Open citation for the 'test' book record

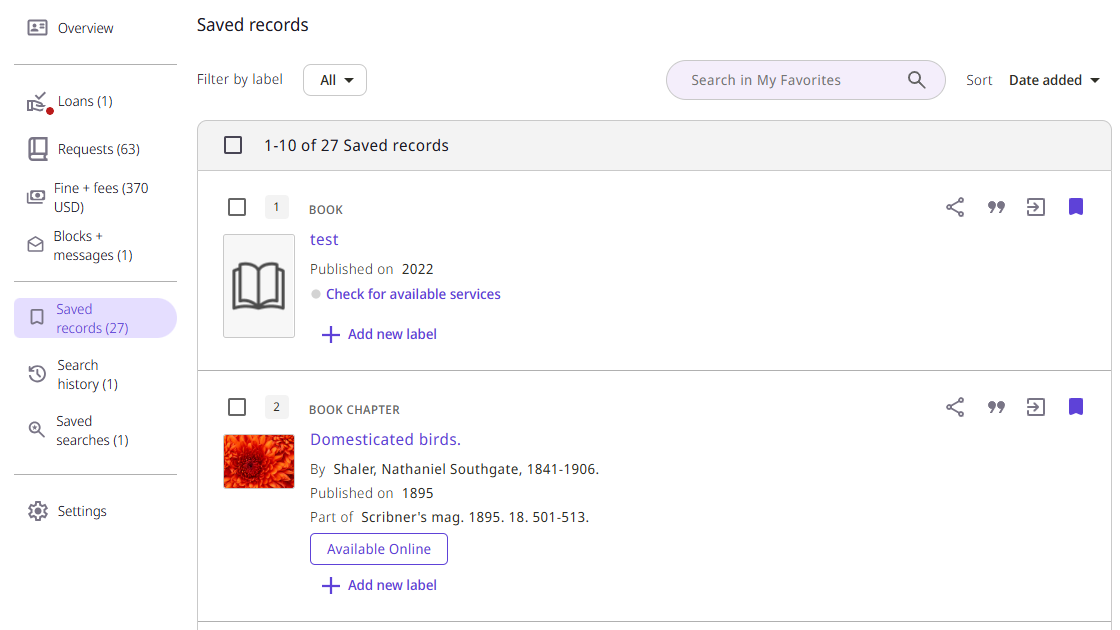[x=996, y=207]
